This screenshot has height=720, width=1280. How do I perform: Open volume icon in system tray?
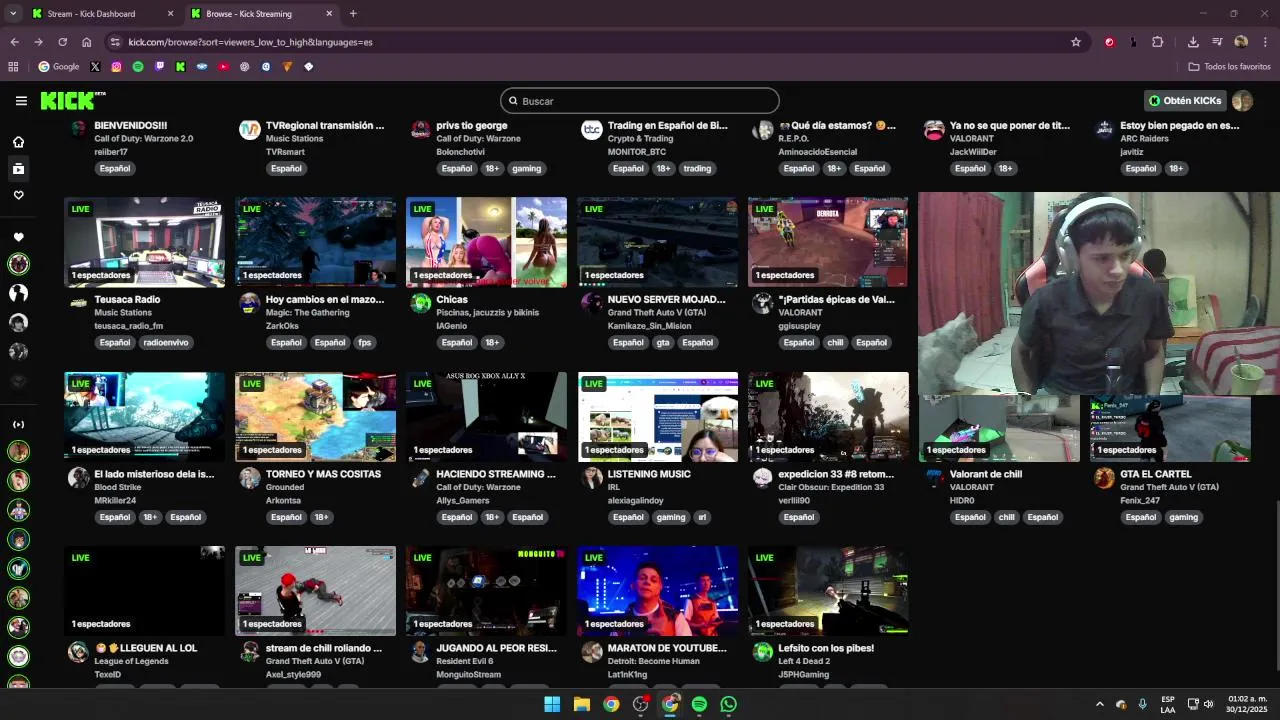click(1209, 704)
